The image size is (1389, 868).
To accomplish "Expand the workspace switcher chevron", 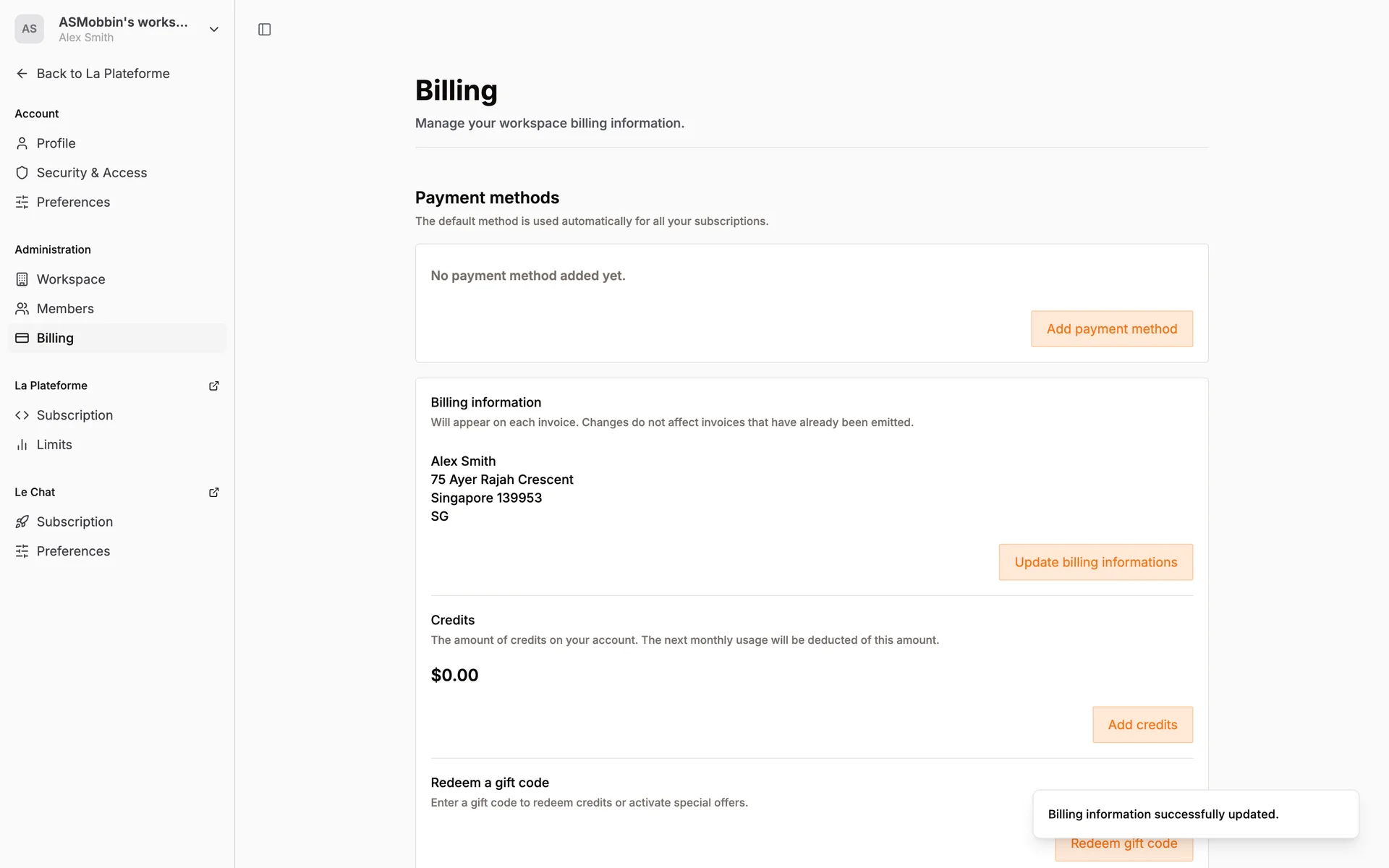I will click(x=213, y=30).
